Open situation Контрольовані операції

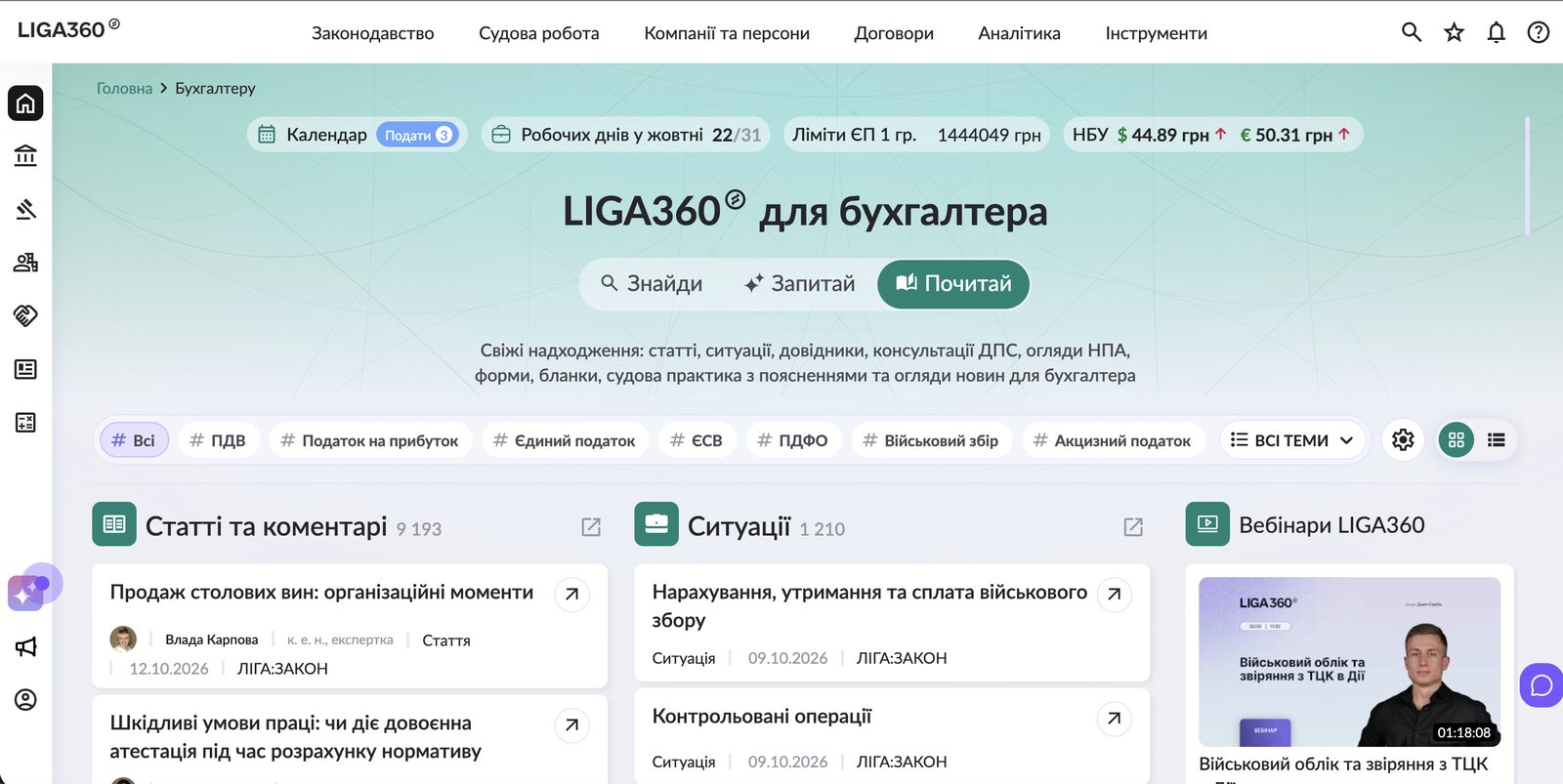coord(762,717)
